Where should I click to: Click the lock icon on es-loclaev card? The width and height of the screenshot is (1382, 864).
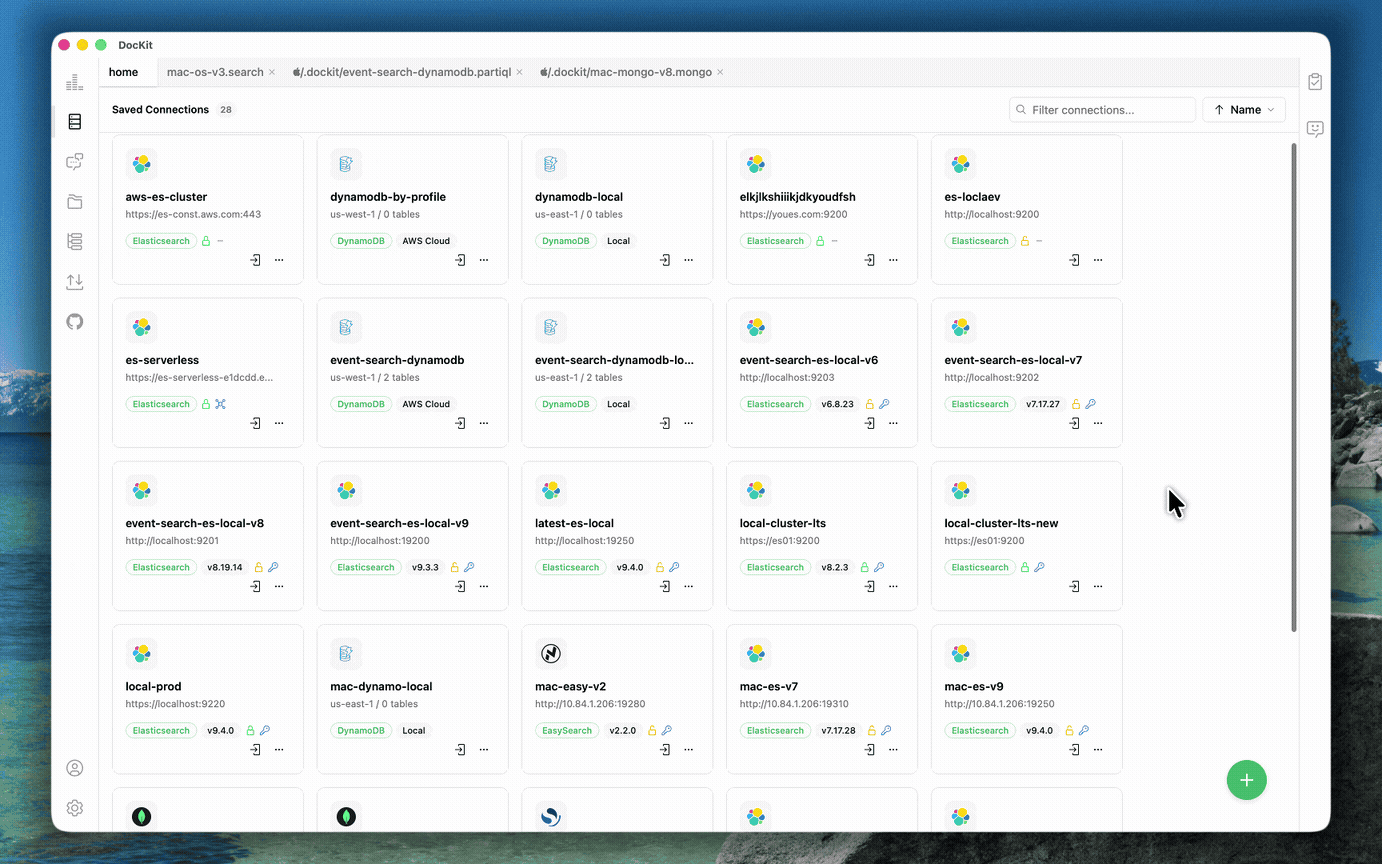tap(1025, 241)
